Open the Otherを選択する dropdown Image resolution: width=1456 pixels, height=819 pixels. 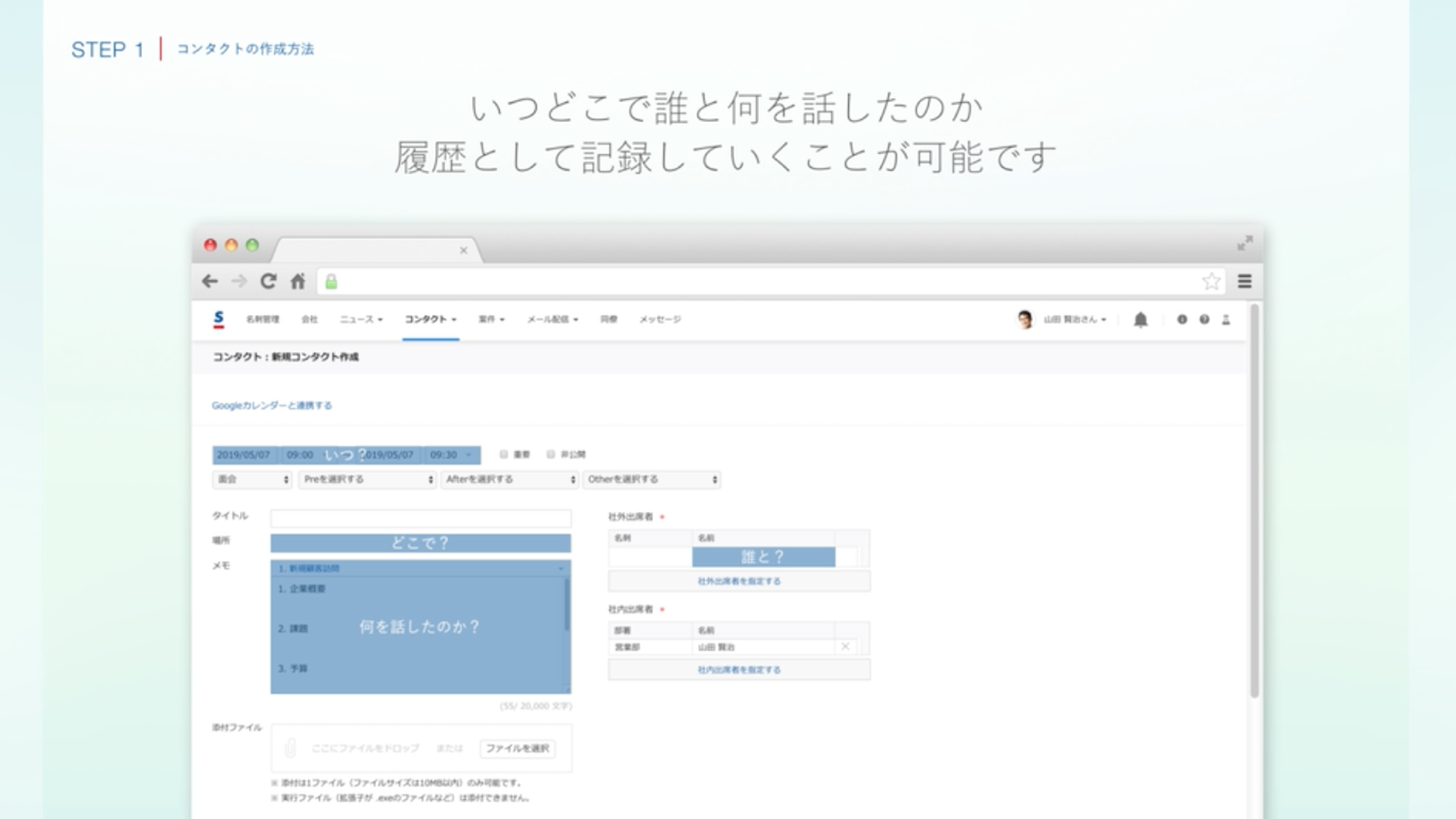[652, 479]
